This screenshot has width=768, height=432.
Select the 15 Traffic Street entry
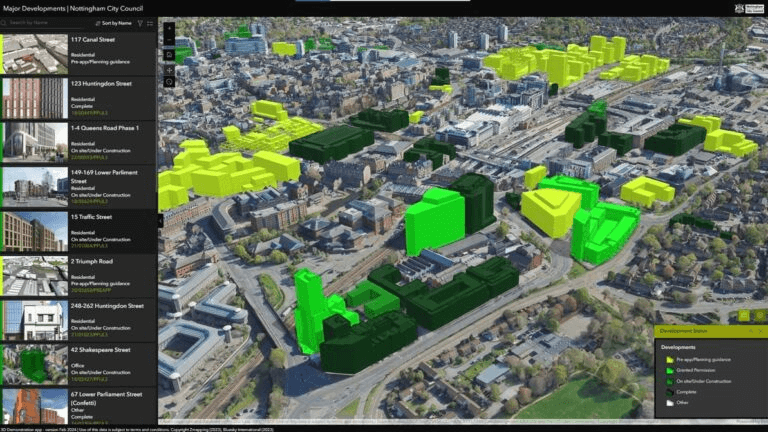78,232
